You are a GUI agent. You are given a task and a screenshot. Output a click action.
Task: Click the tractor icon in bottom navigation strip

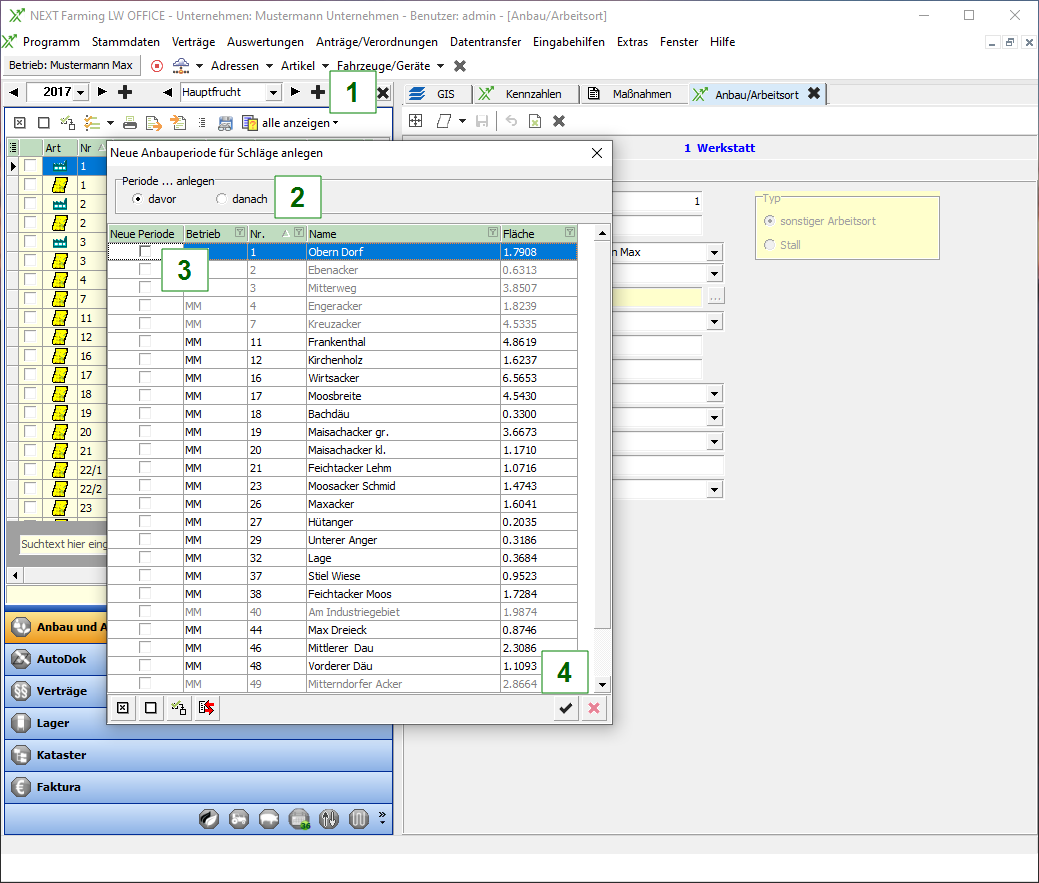point(240,819)
